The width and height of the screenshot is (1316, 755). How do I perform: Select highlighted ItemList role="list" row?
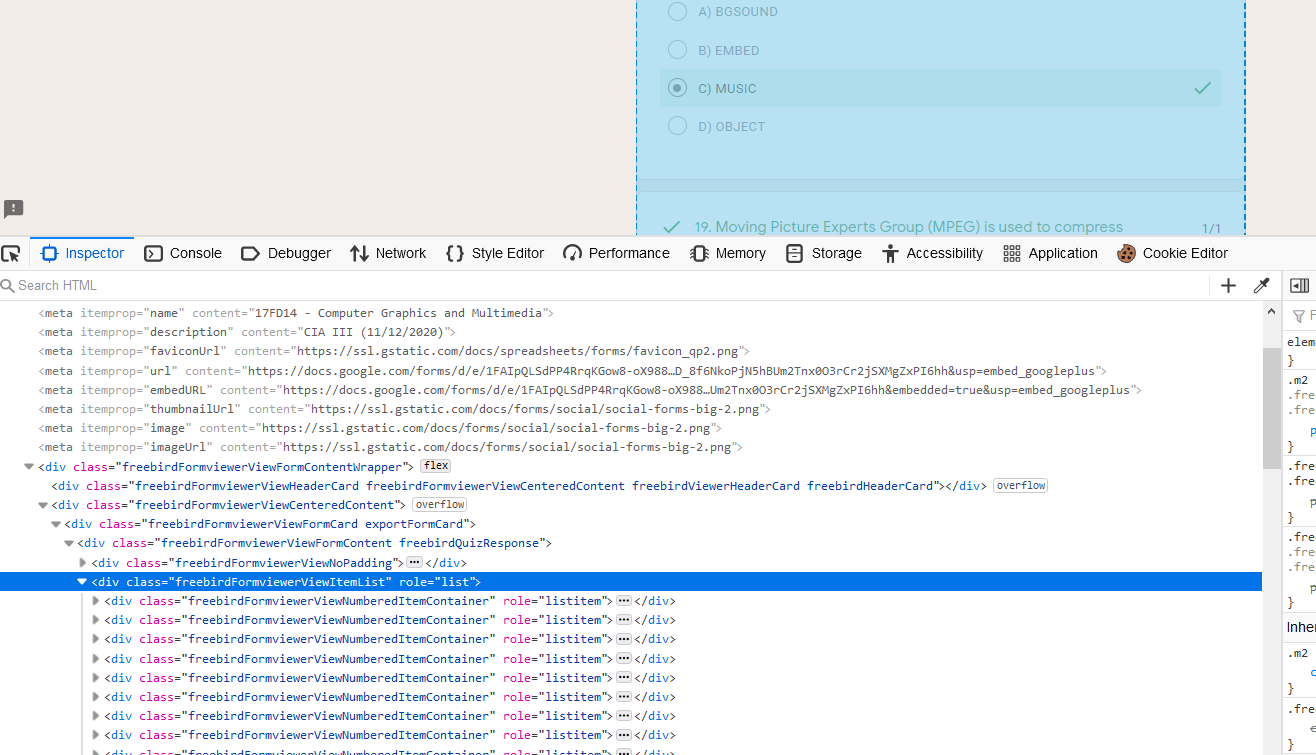[631, 582]
